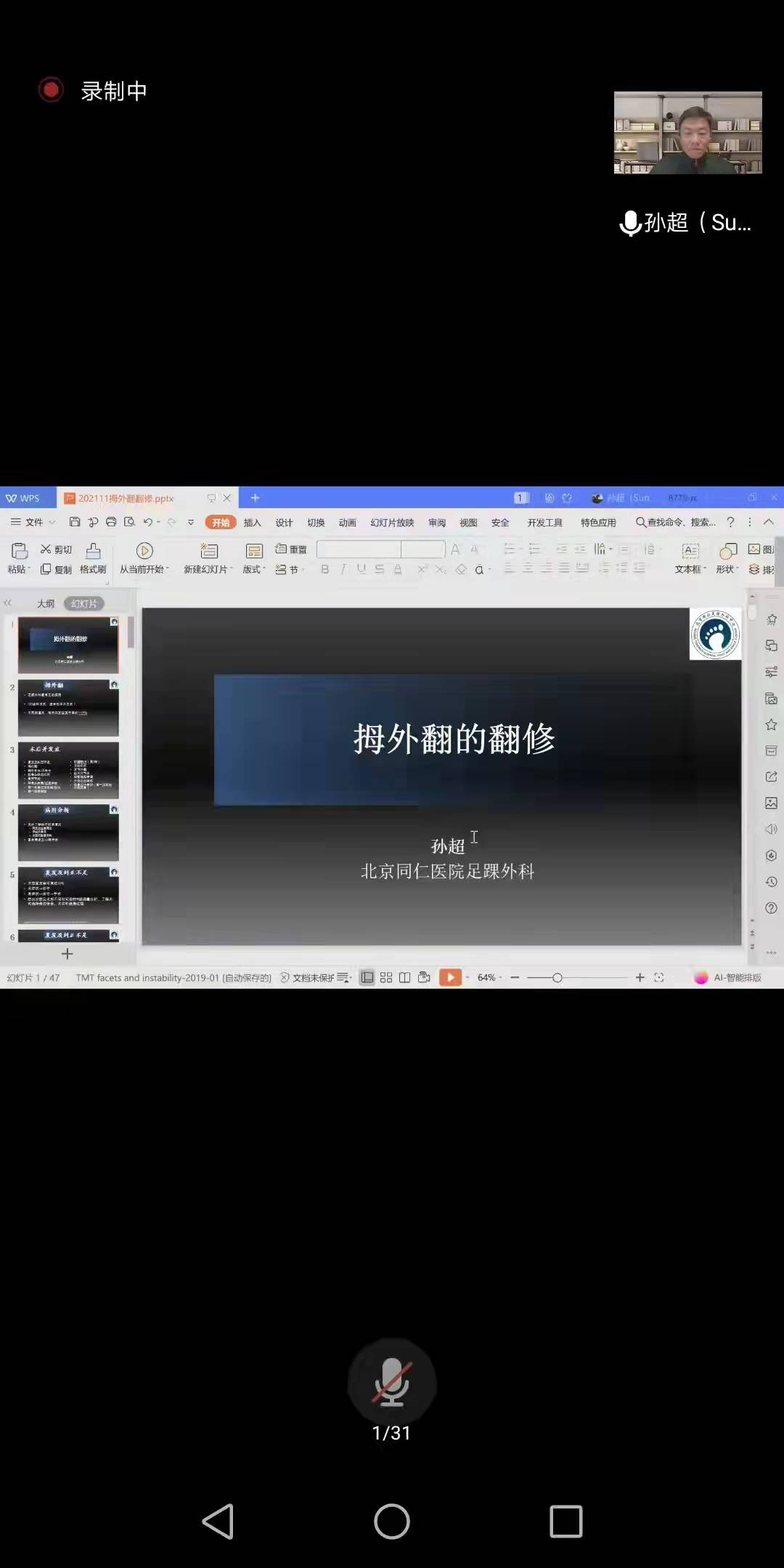Viewport: 784px width, 1568px height.
Task: Tap the Android back navigation button
Action: click(x=218, y=1521)
